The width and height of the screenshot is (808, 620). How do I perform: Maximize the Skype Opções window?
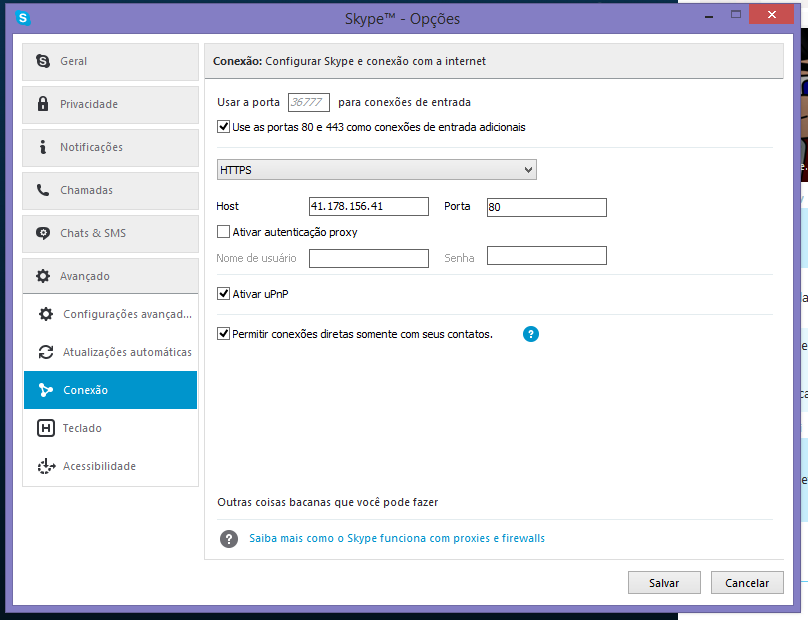pos(736,15)
